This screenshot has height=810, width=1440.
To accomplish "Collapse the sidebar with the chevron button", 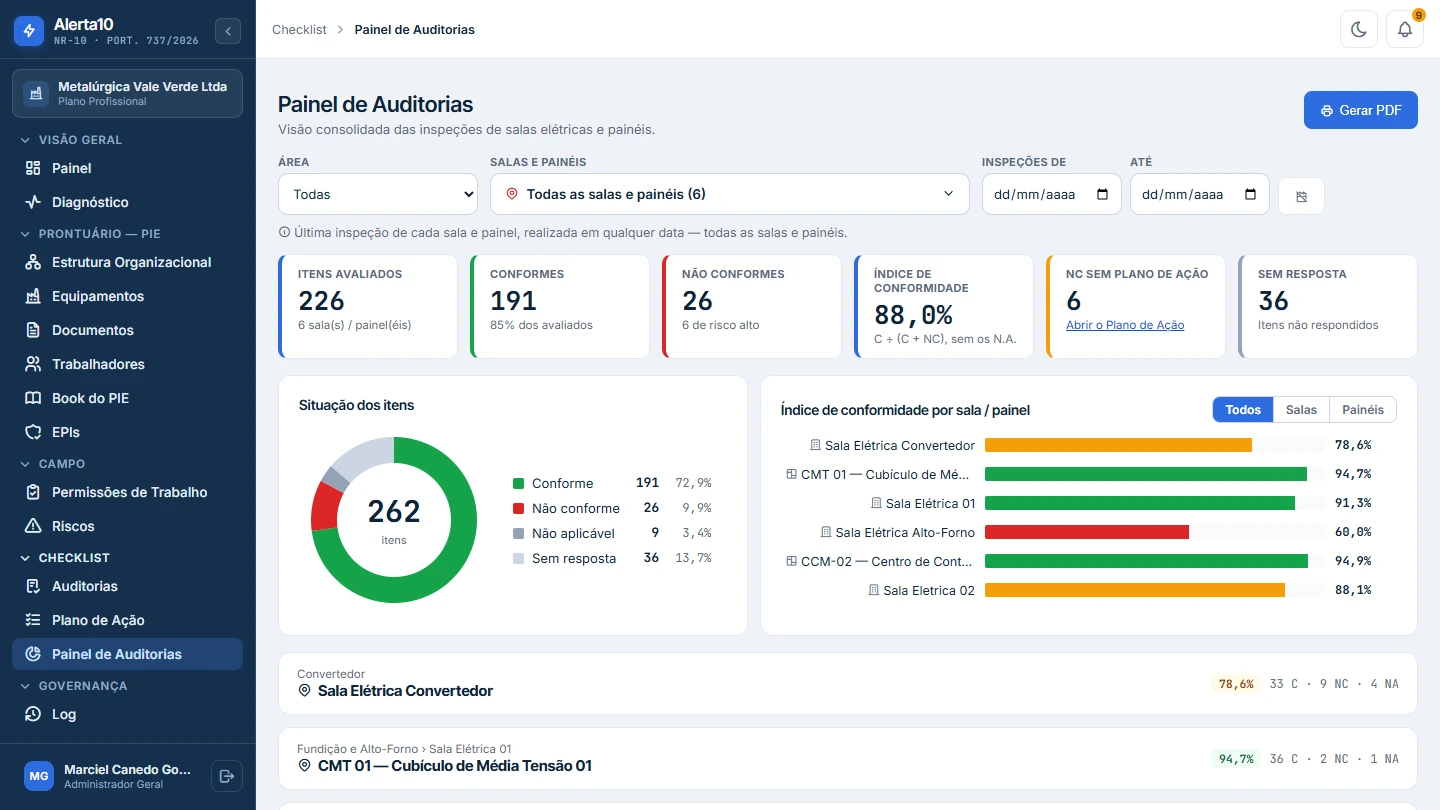I will 228,31.
